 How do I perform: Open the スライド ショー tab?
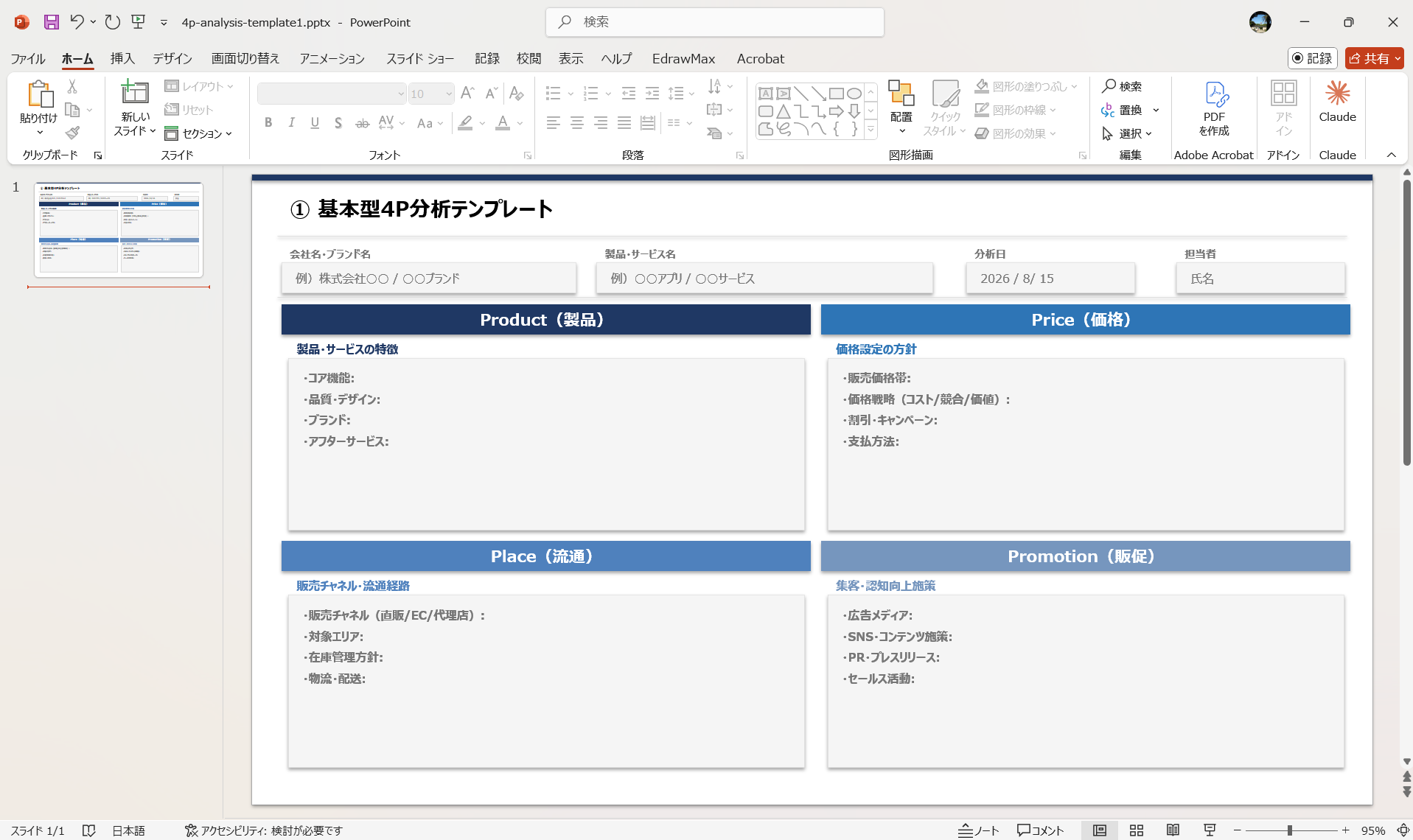point(420,58)
